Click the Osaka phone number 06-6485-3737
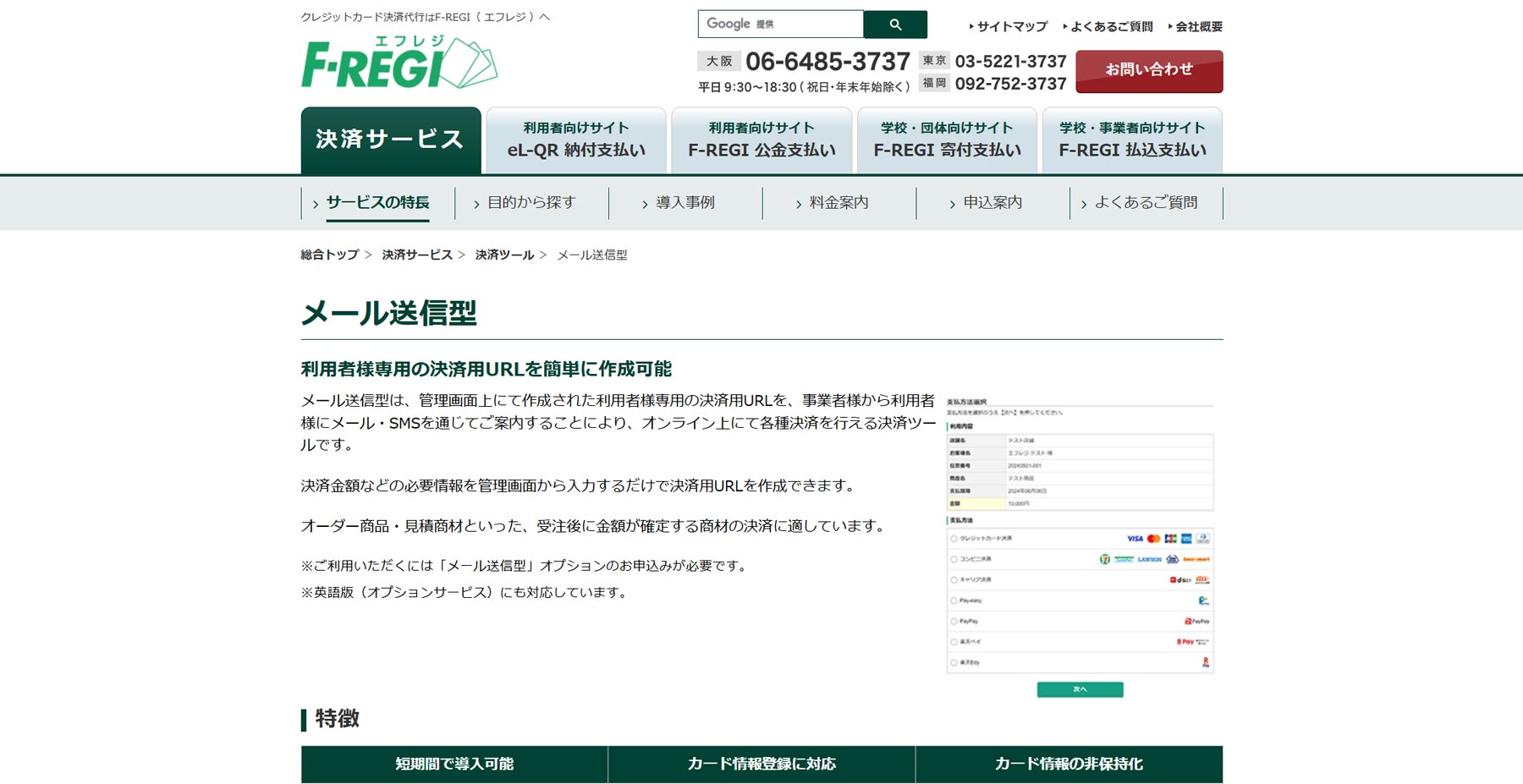This screenshot has width=1523, height=784. (x=827, y=62)
